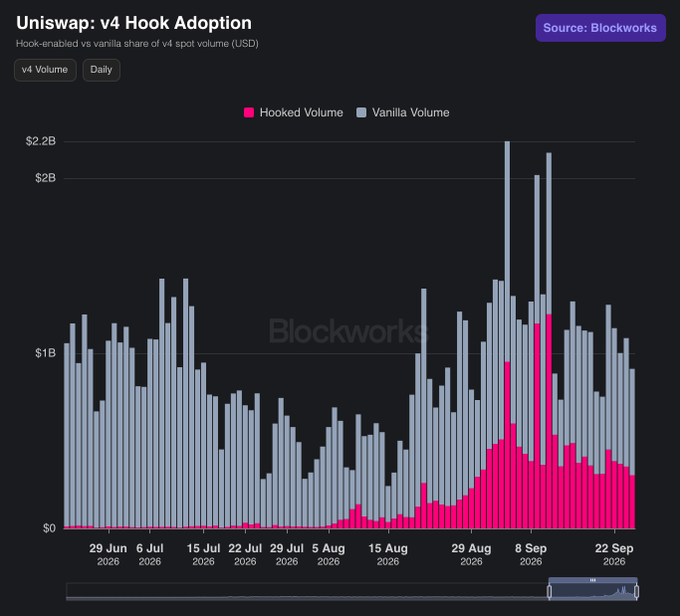Select the Daily interval pill
The width and height of the screenshot is (680, 616).
tap(101, 70)
